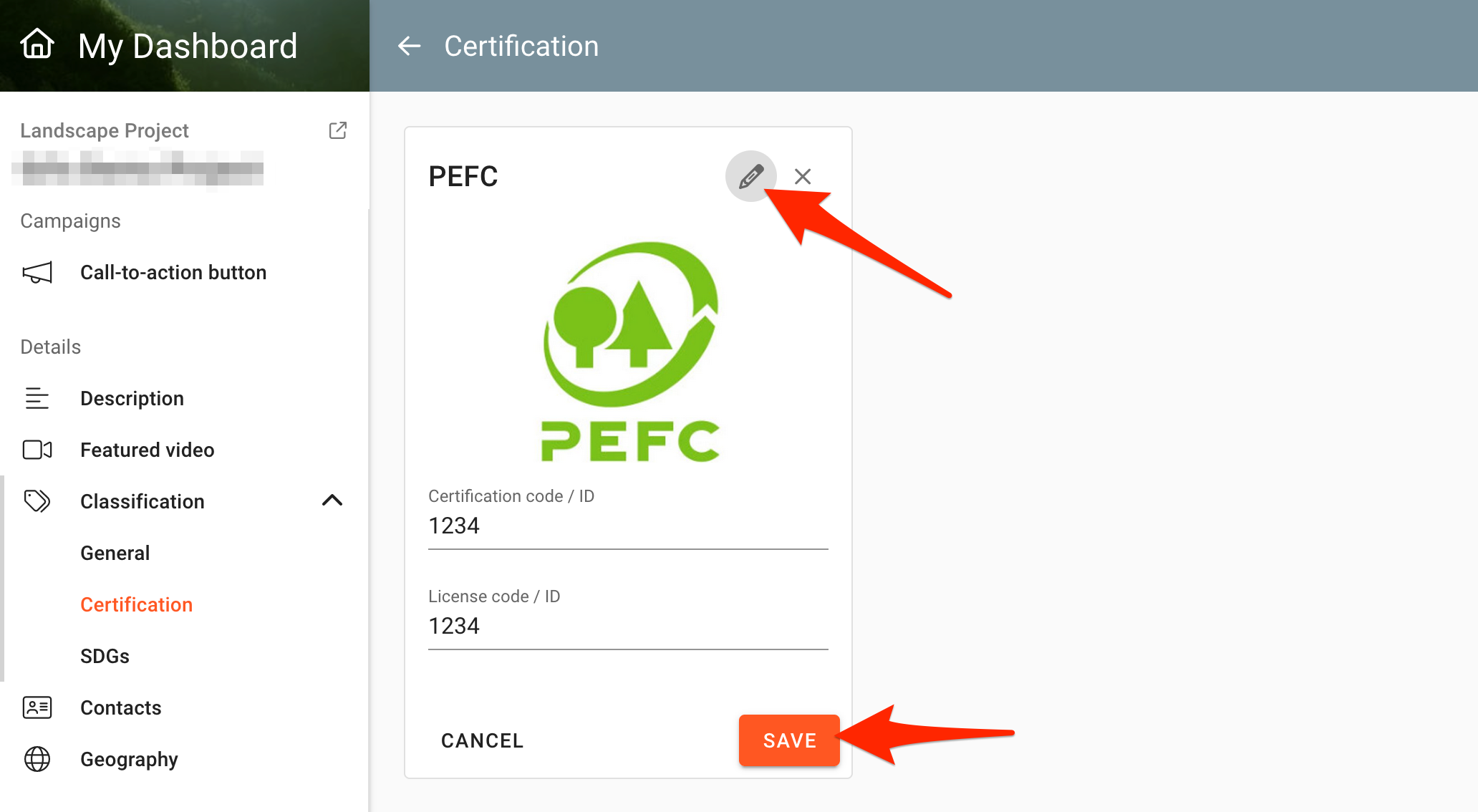This screenshot has height=812, width=1478.
Task: Click the megaphone icon for Call-to-action button
Action: coord(37,273)
